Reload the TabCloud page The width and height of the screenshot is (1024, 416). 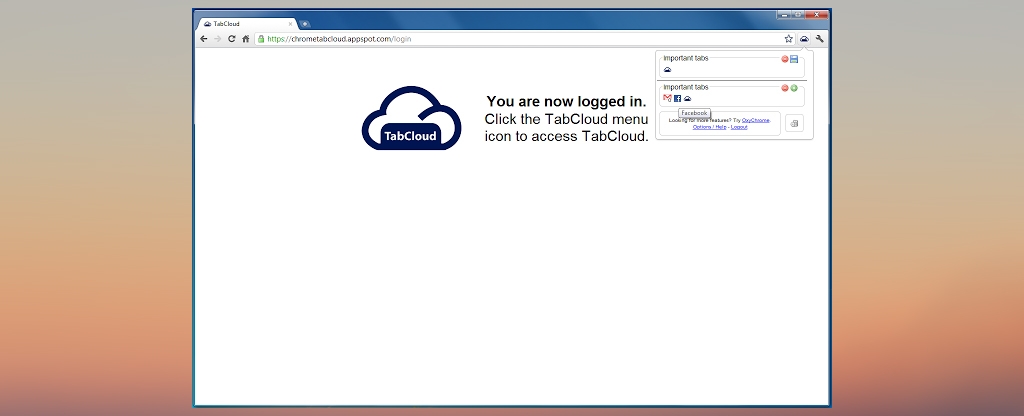click(x=231, y=39)
